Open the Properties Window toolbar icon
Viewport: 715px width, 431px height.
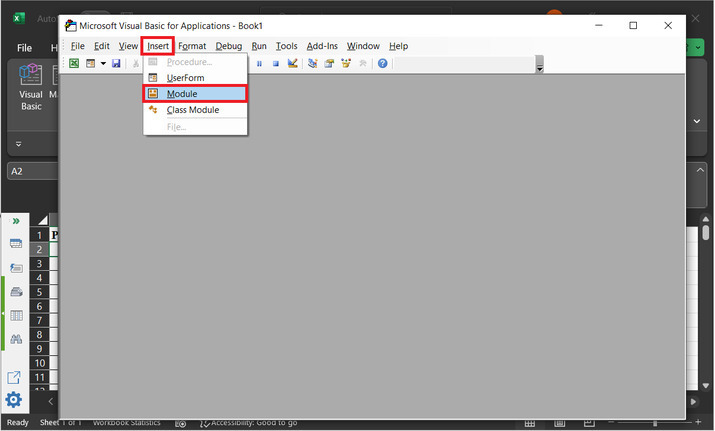click(329, 63)
